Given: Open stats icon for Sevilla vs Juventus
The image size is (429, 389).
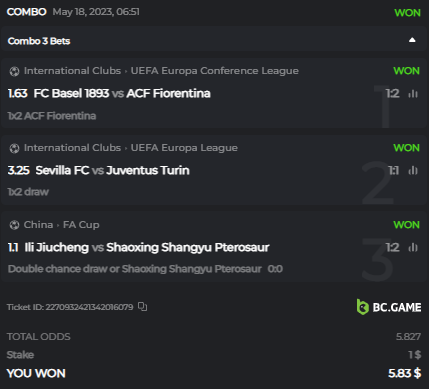Looking at the screenshot, I should (x=413, y=171).
